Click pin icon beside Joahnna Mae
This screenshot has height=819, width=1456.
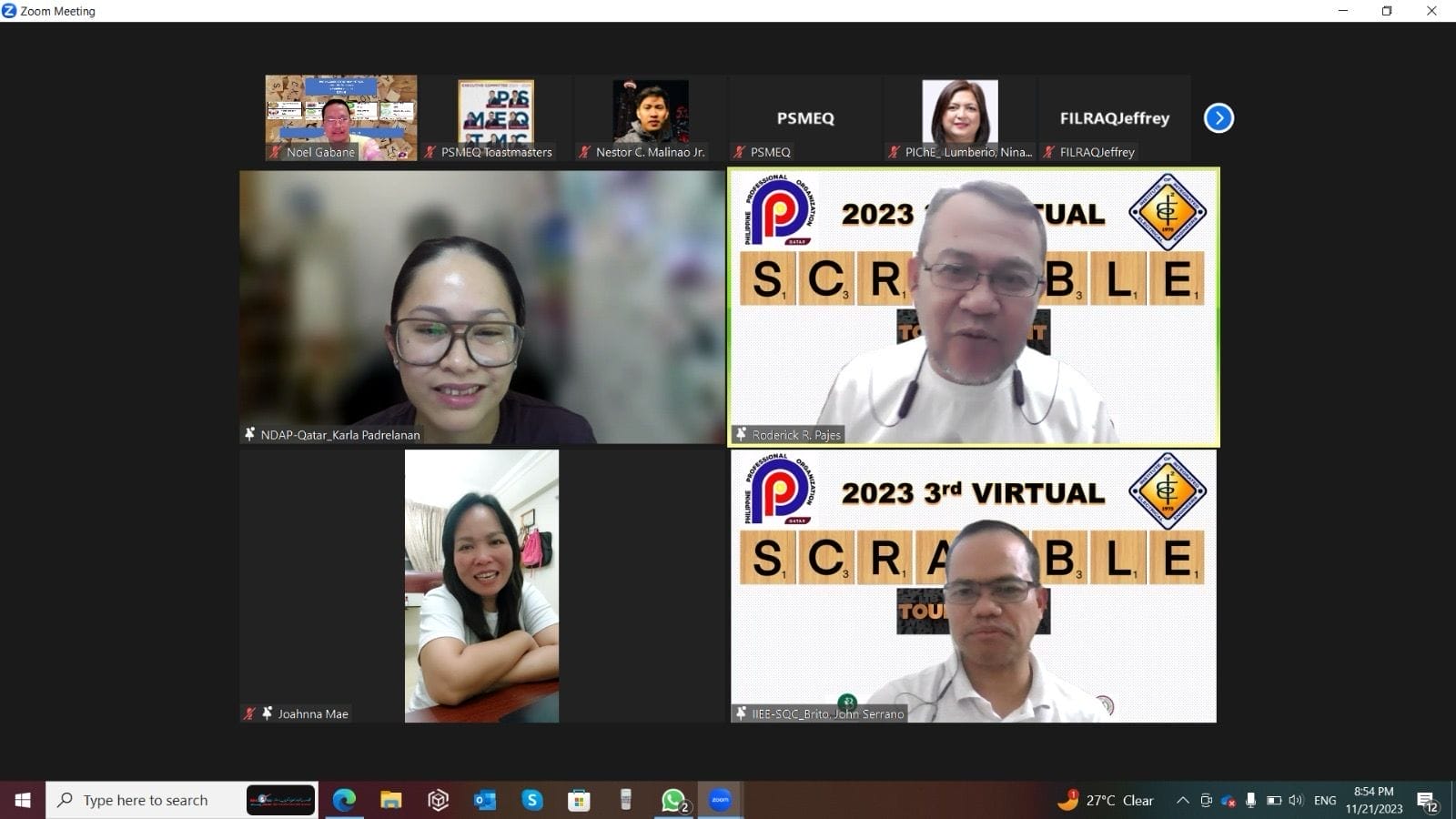click(x=267, y=713)
